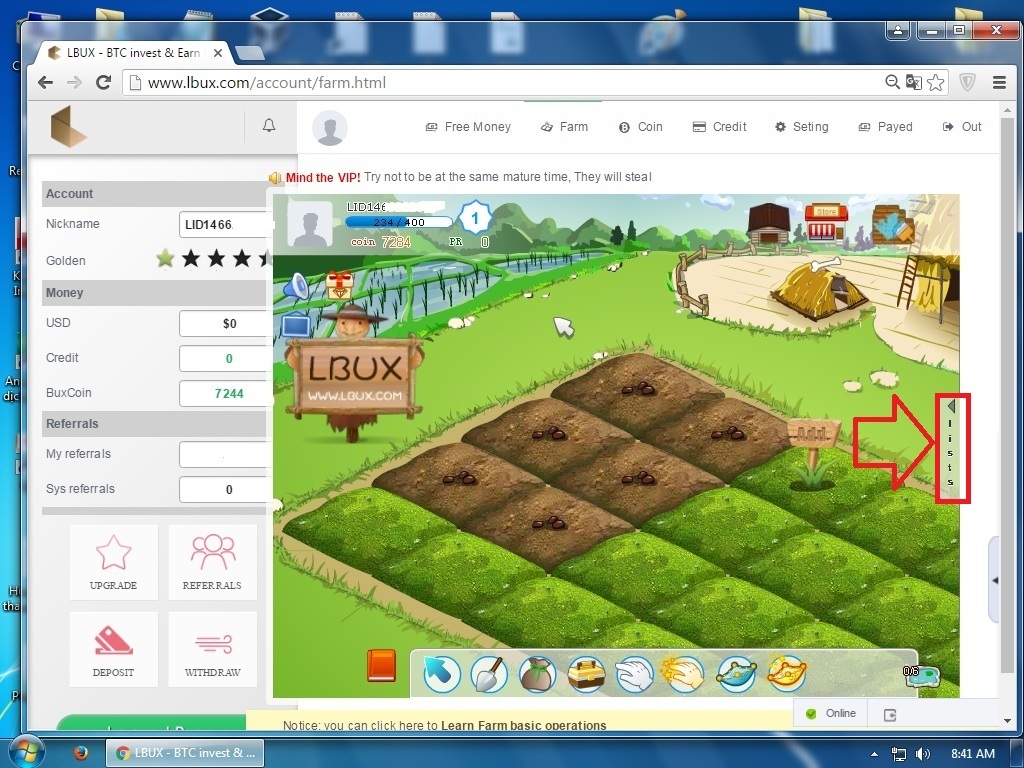Expand the collapsed right-edge panel arrow
This screenshot has height=768, width=1024.
click(995, 580)
